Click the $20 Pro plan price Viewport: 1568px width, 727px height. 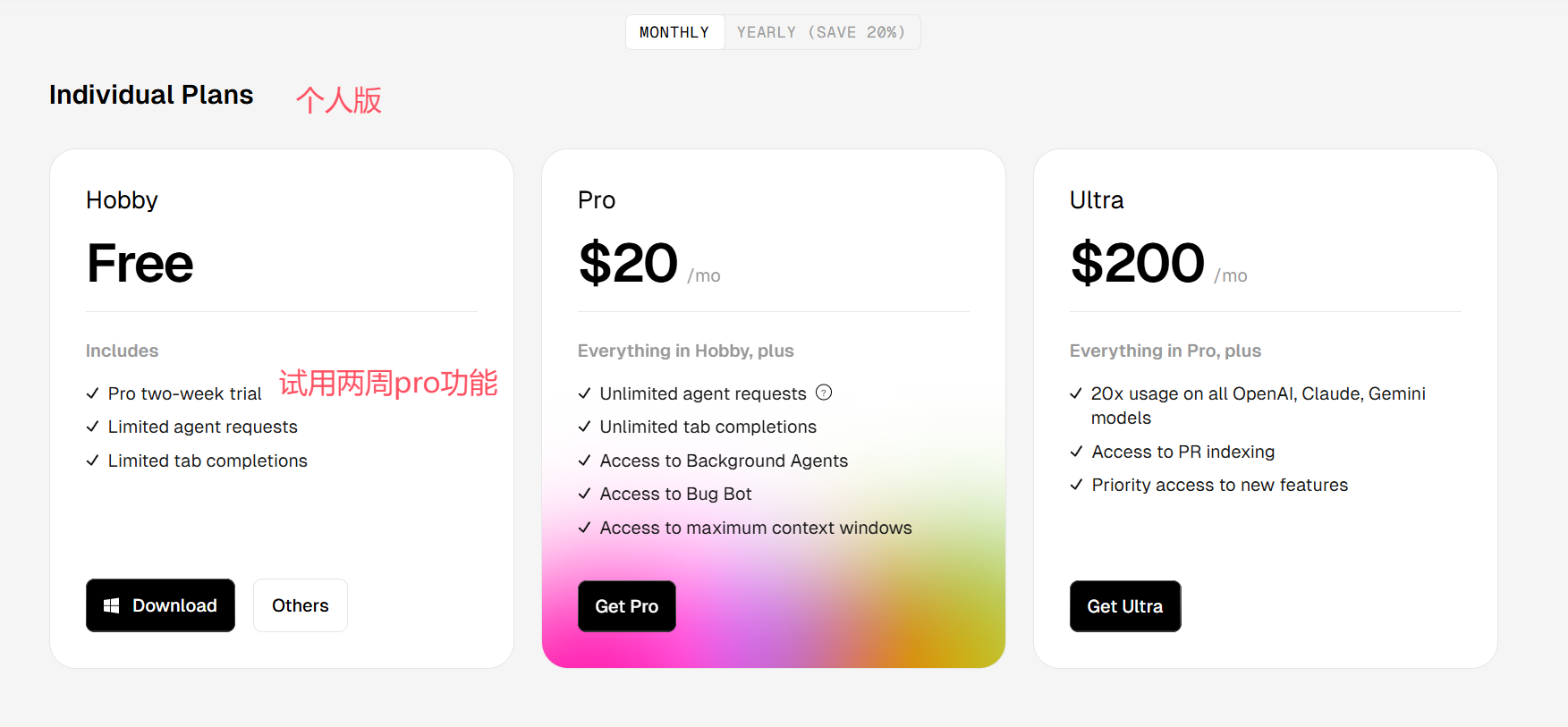[x=628, y=264]
